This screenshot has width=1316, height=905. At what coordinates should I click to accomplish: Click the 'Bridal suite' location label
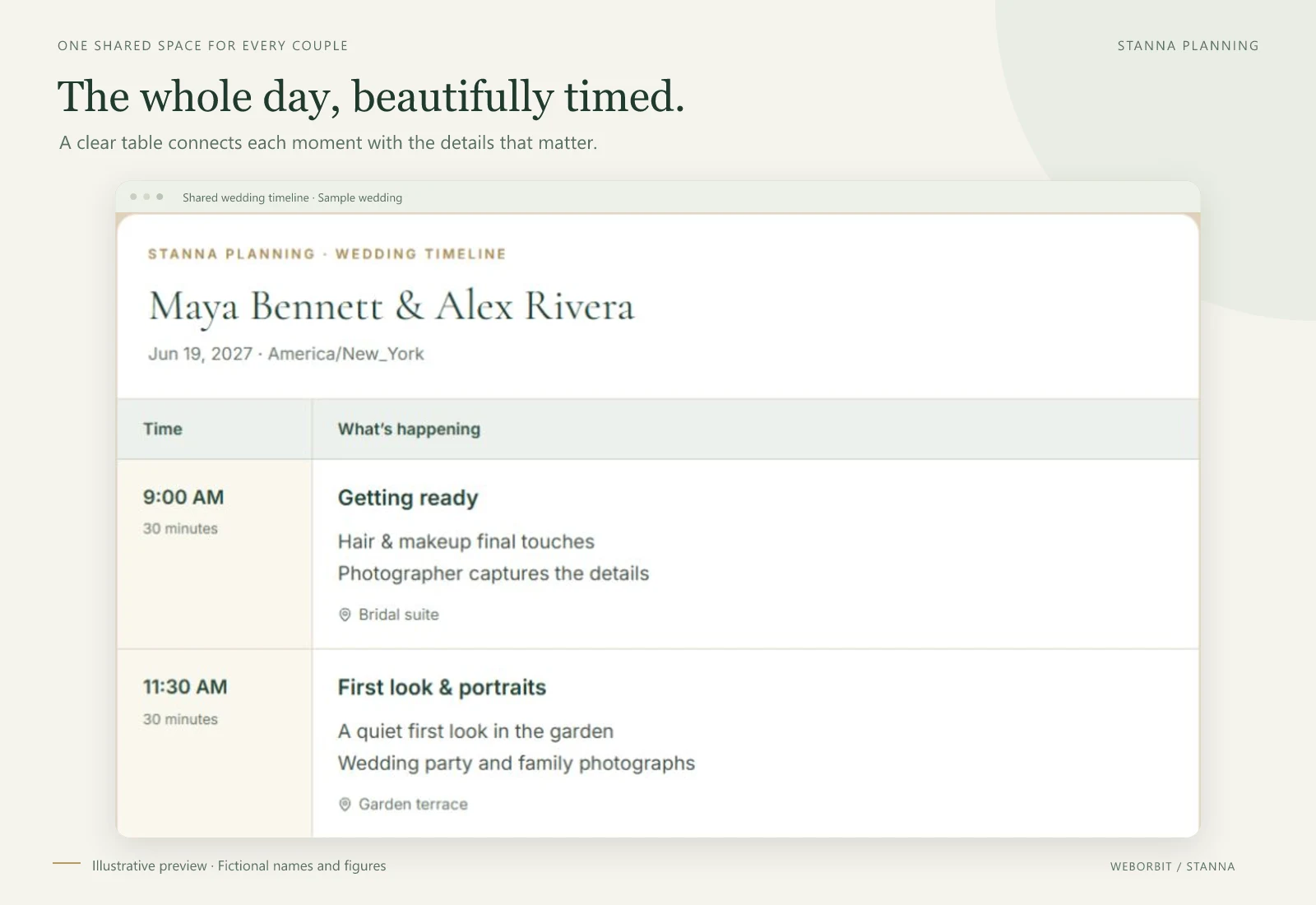pyautogui.click(x=399, y=615)
